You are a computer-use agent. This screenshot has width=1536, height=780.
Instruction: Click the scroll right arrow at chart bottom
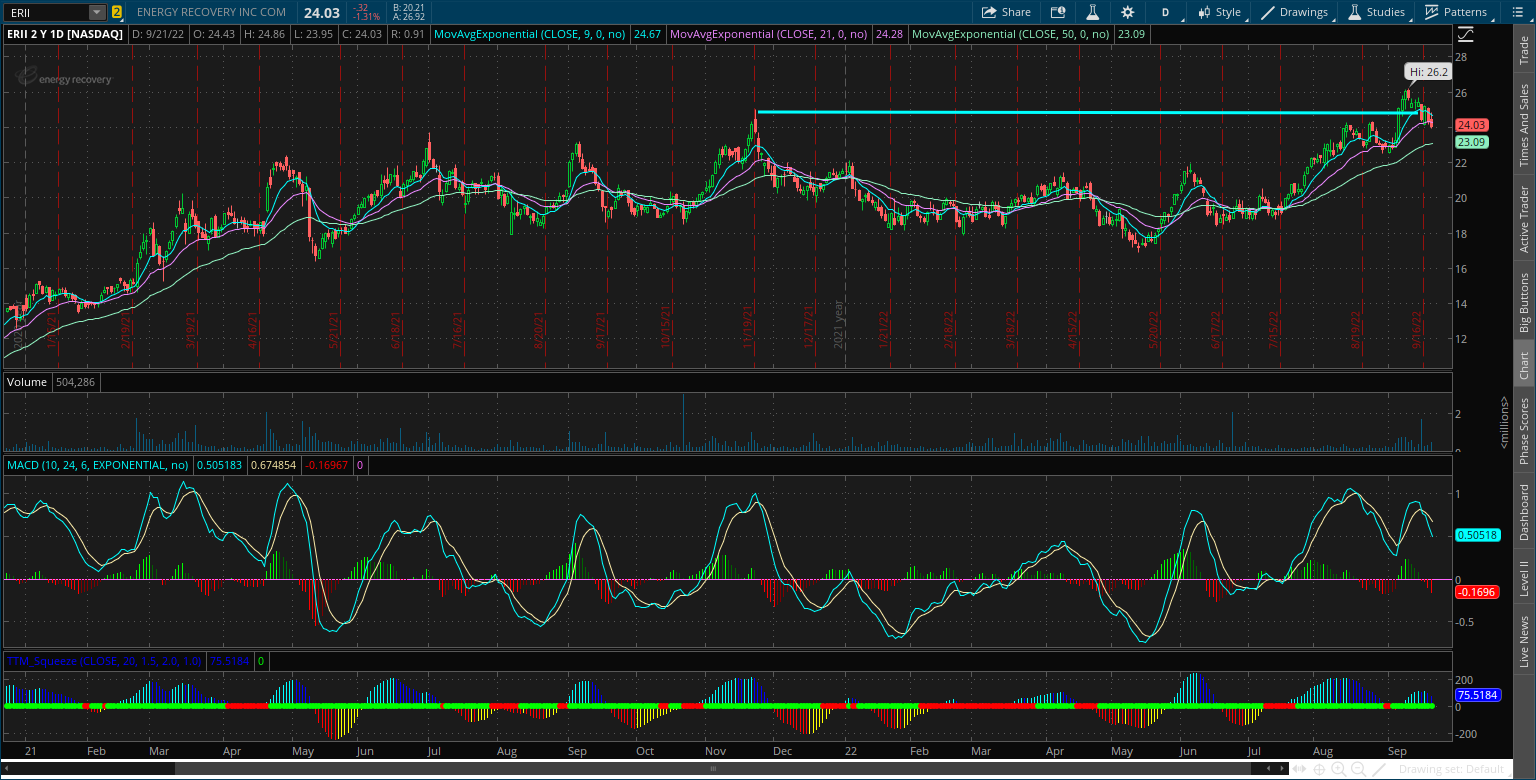[x=1282, y=768]
